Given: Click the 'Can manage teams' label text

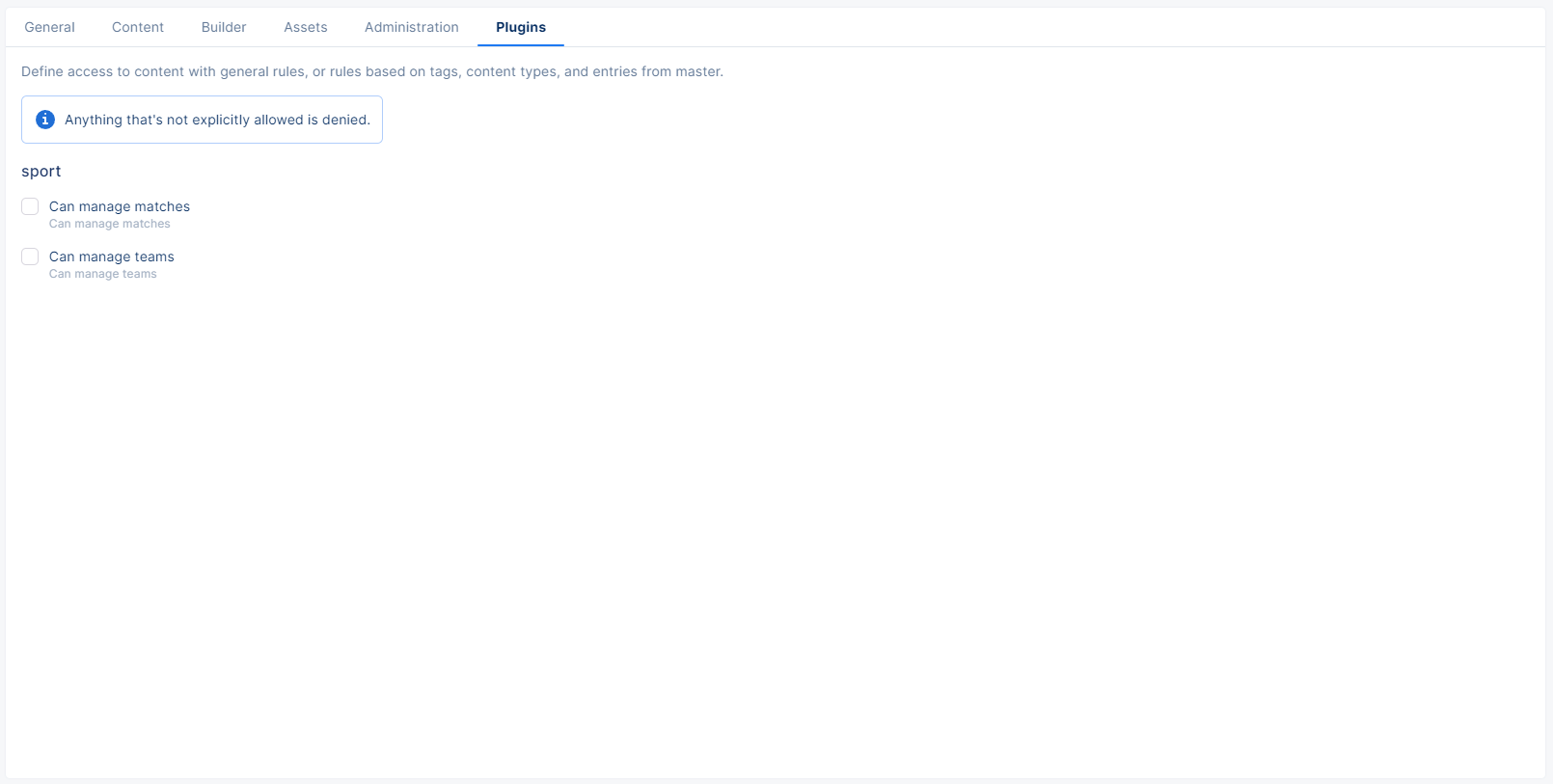Looking at the screenshot, I should [112, 257].
